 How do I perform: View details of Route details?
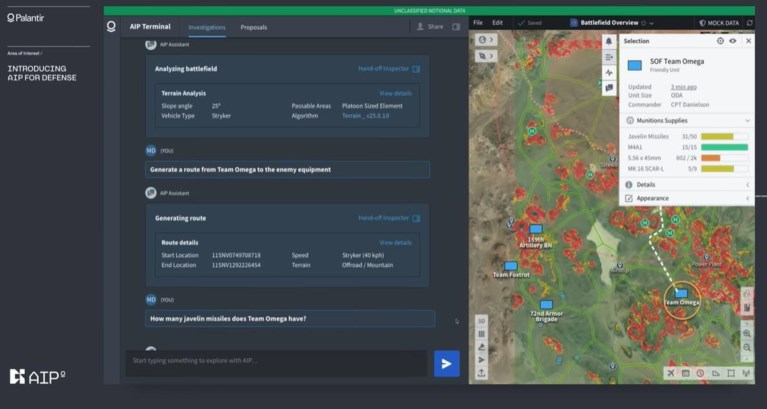pyautogui.click(x=395, y=243)
